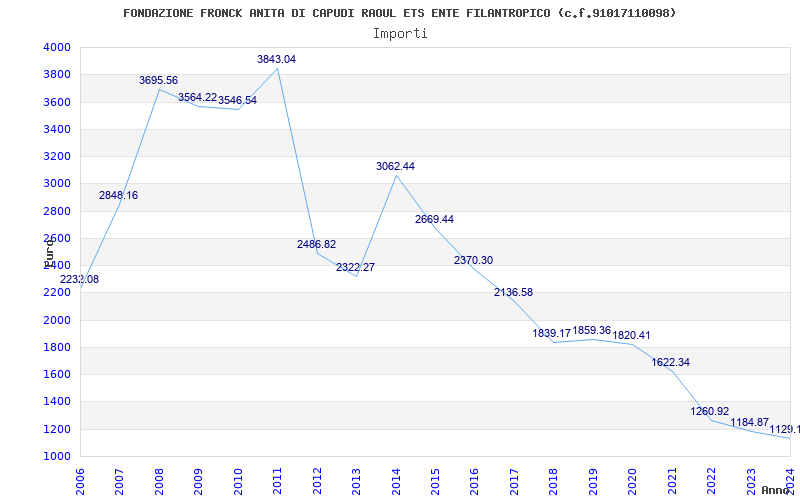This screenshot has height=500, width=800.
Task: Click the 2848.16 data label
Action: [118, 195]
